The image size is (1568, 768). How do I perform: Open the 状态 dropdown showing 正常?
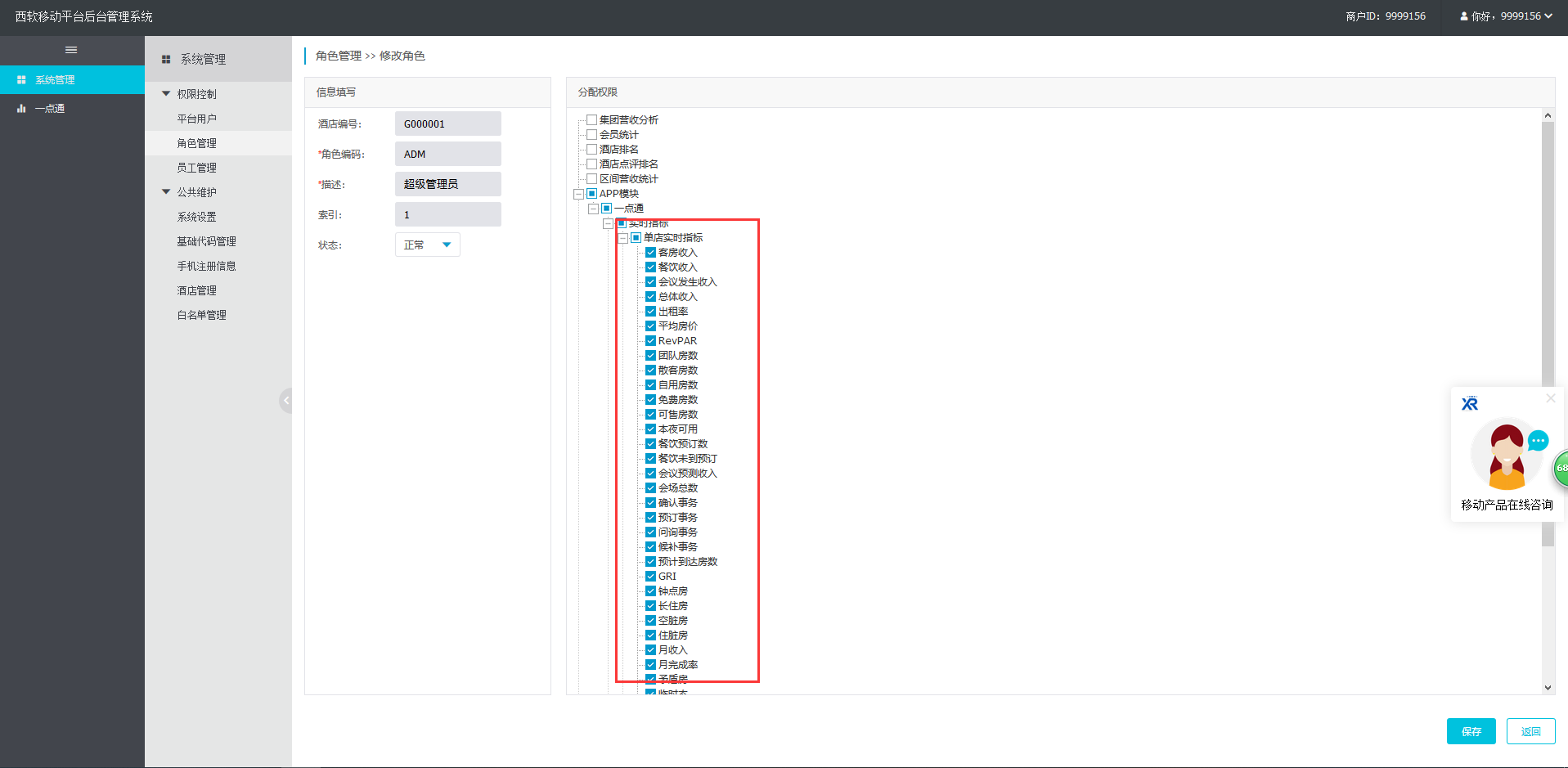pyautogui.click(x=427, y=245)
